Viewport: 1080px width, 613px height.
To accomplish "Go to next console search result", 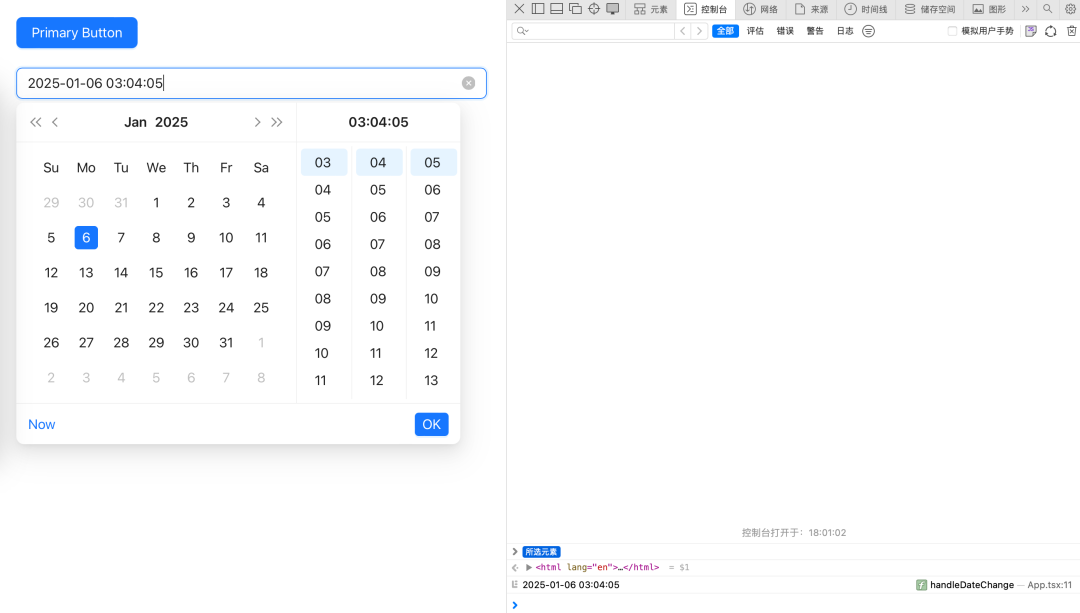I will (x=699, y=31).
